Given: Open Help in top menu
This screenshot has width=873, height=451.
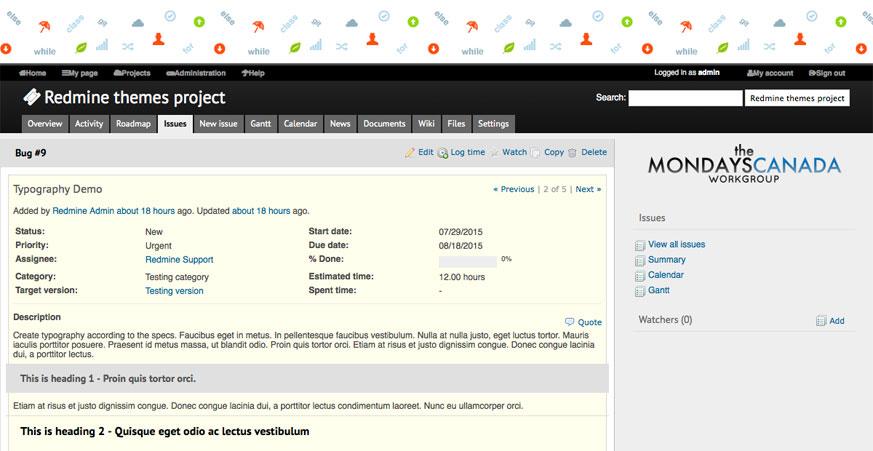Looking at the screenshot, I should pyautogui.click(x=253, y=73).
